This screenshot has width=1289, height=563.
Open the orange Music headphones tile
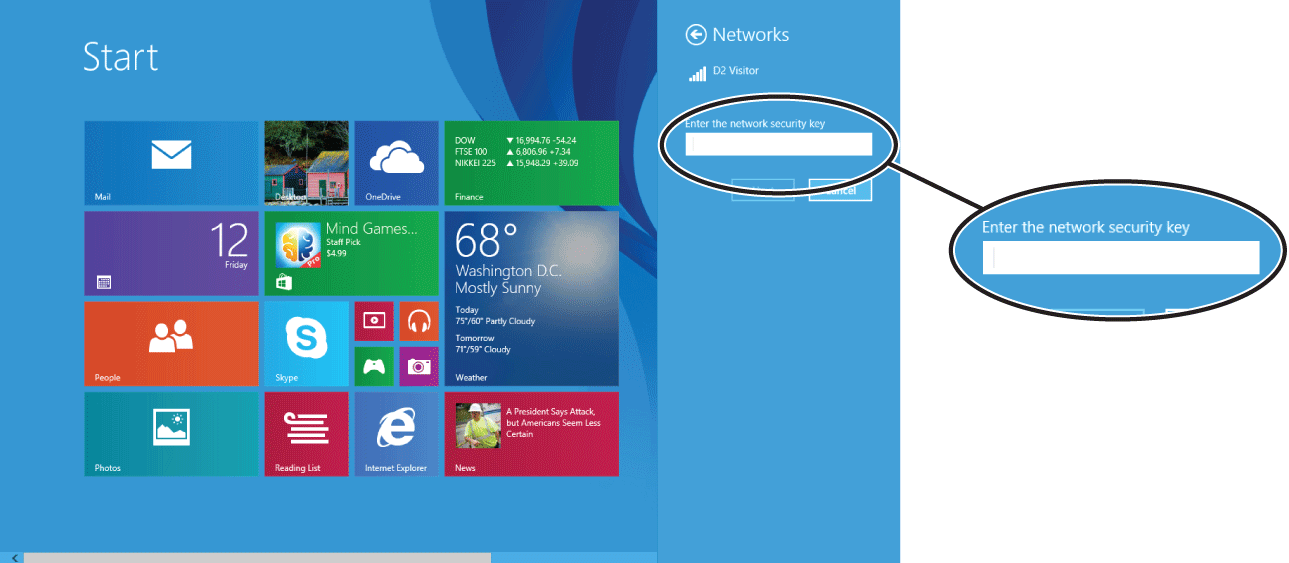click(x=419, y=321)
